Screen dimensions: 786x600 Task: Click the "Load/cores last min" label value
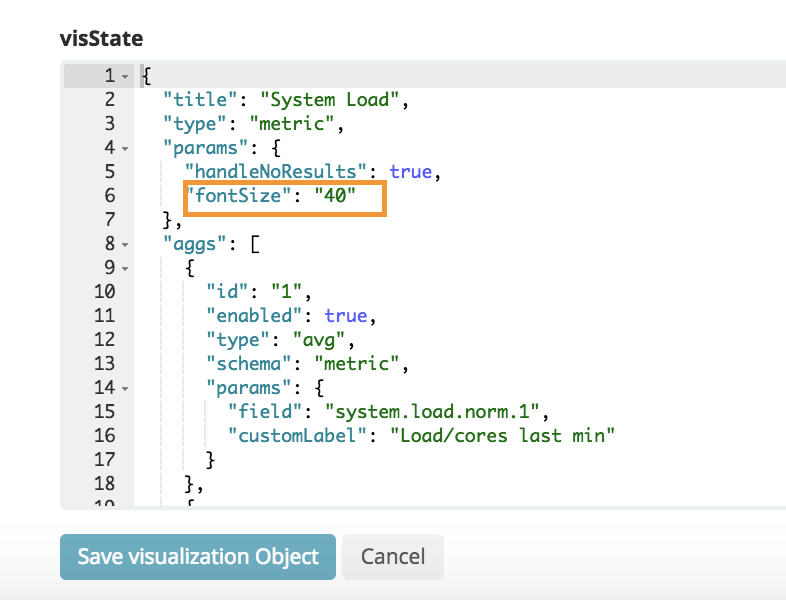(502, 436)
